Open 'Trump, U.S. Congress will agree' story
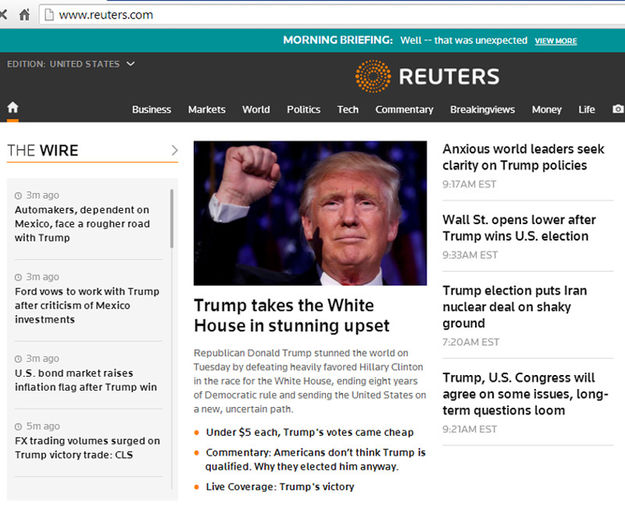The width and height of the screenshot is (625, 525). click(525, 394)
